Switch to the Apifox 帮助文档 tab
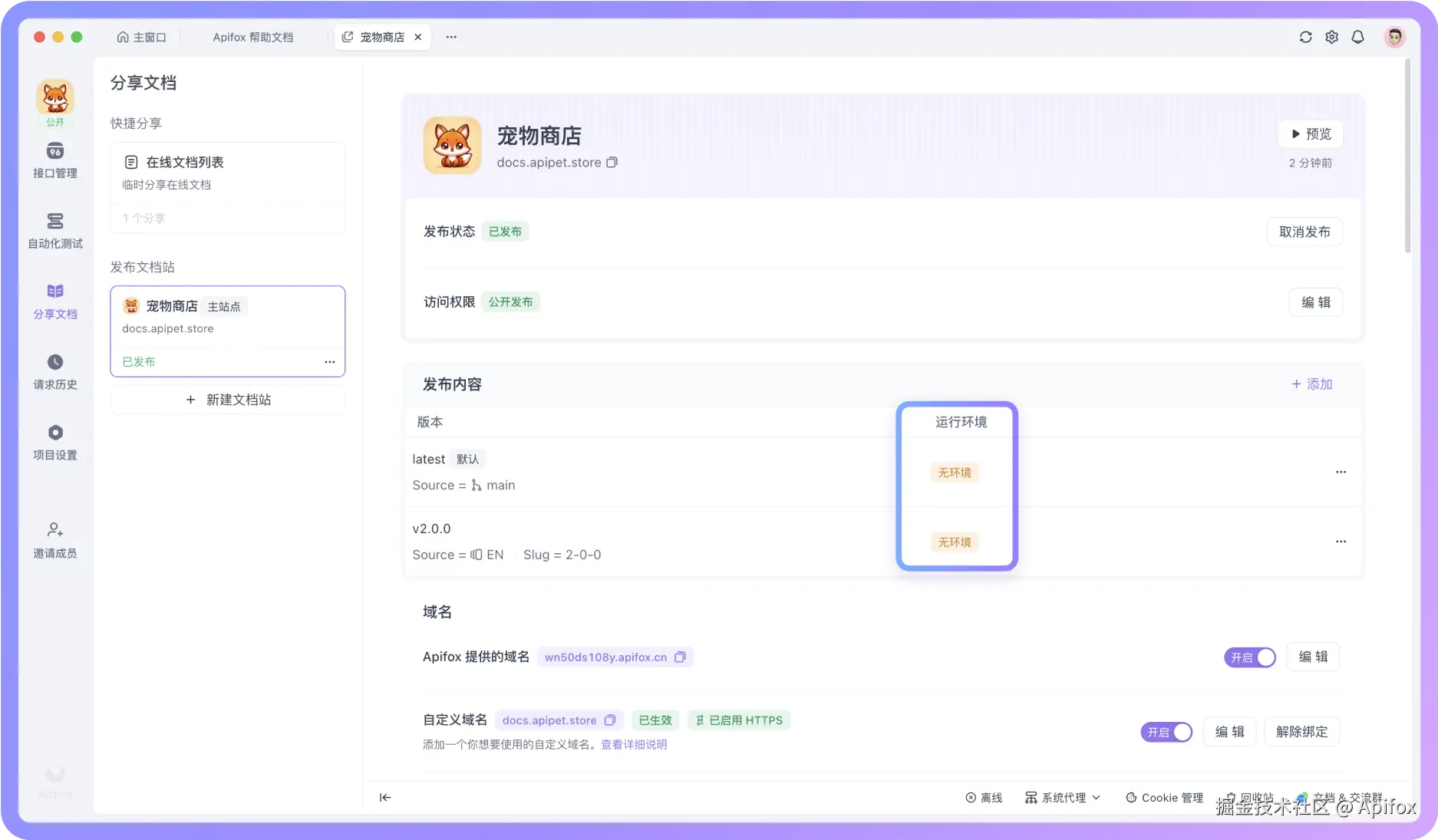 [253, 37]
